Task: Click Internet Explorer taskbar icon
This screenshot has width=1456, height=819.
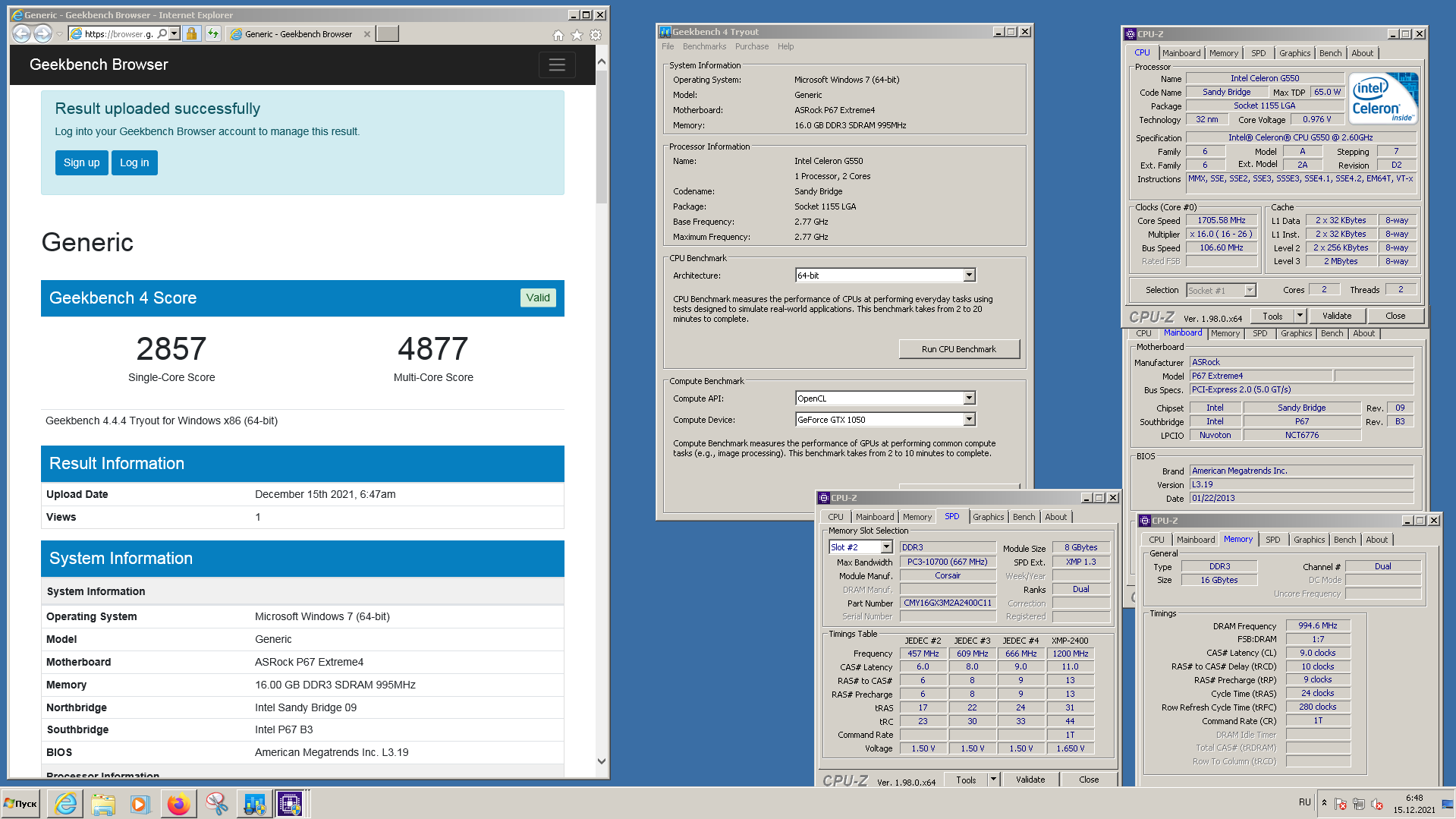Action: (66, 804)
